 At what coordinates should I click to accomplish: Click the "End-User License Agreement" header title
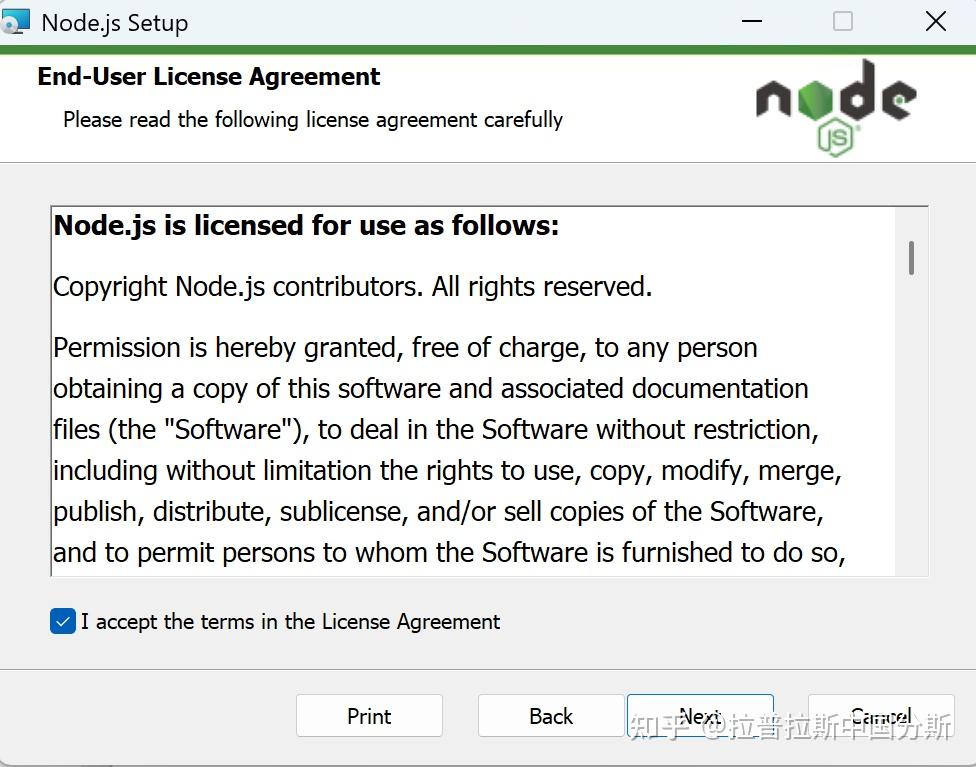click(x=209, y=77)
